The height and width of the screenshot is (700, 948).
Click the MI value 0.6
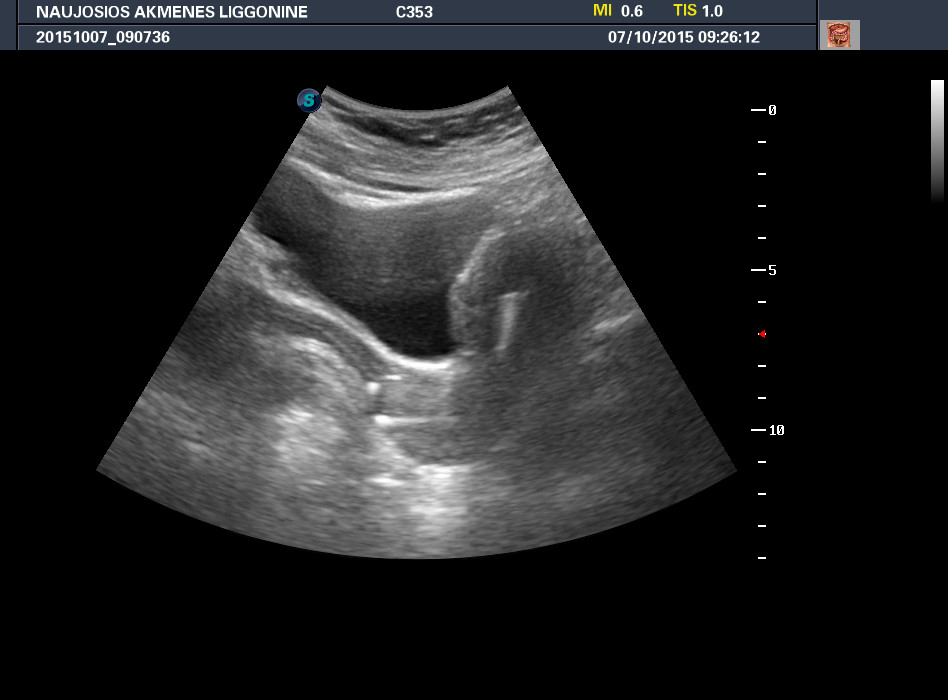632,11
